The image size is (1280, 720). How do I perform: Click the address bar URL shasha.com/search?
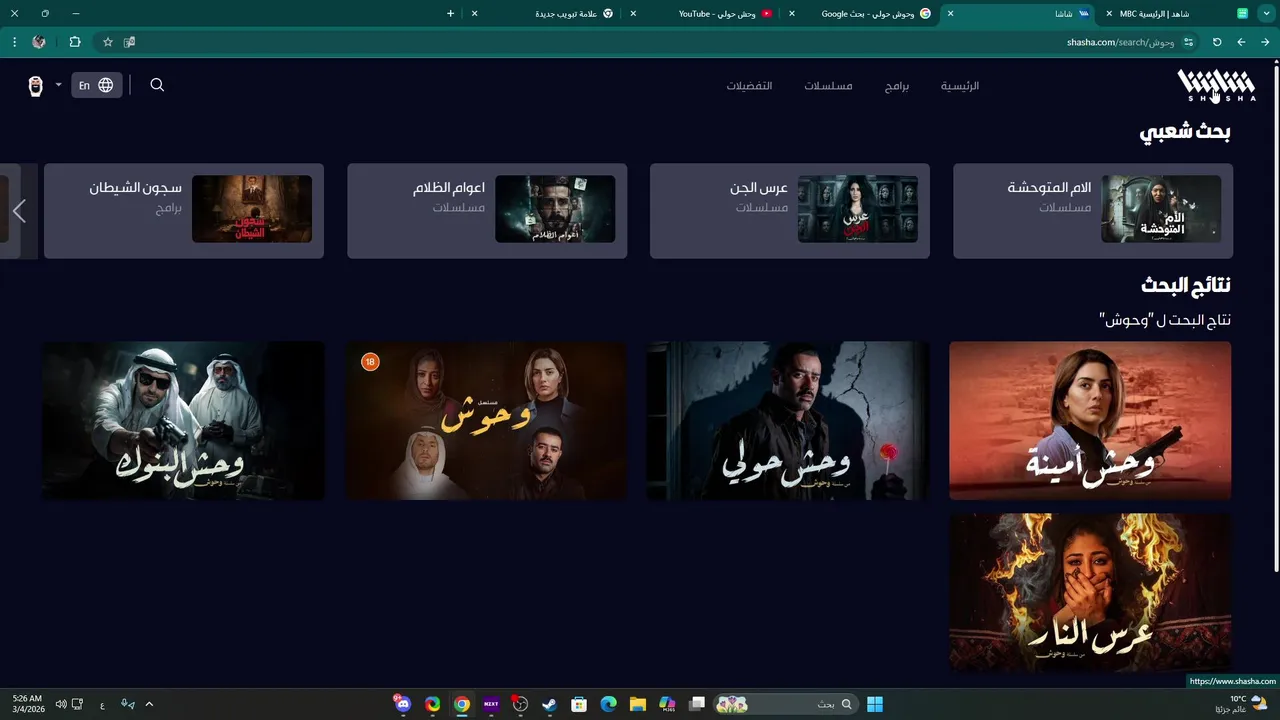(x=1120, y=42)
